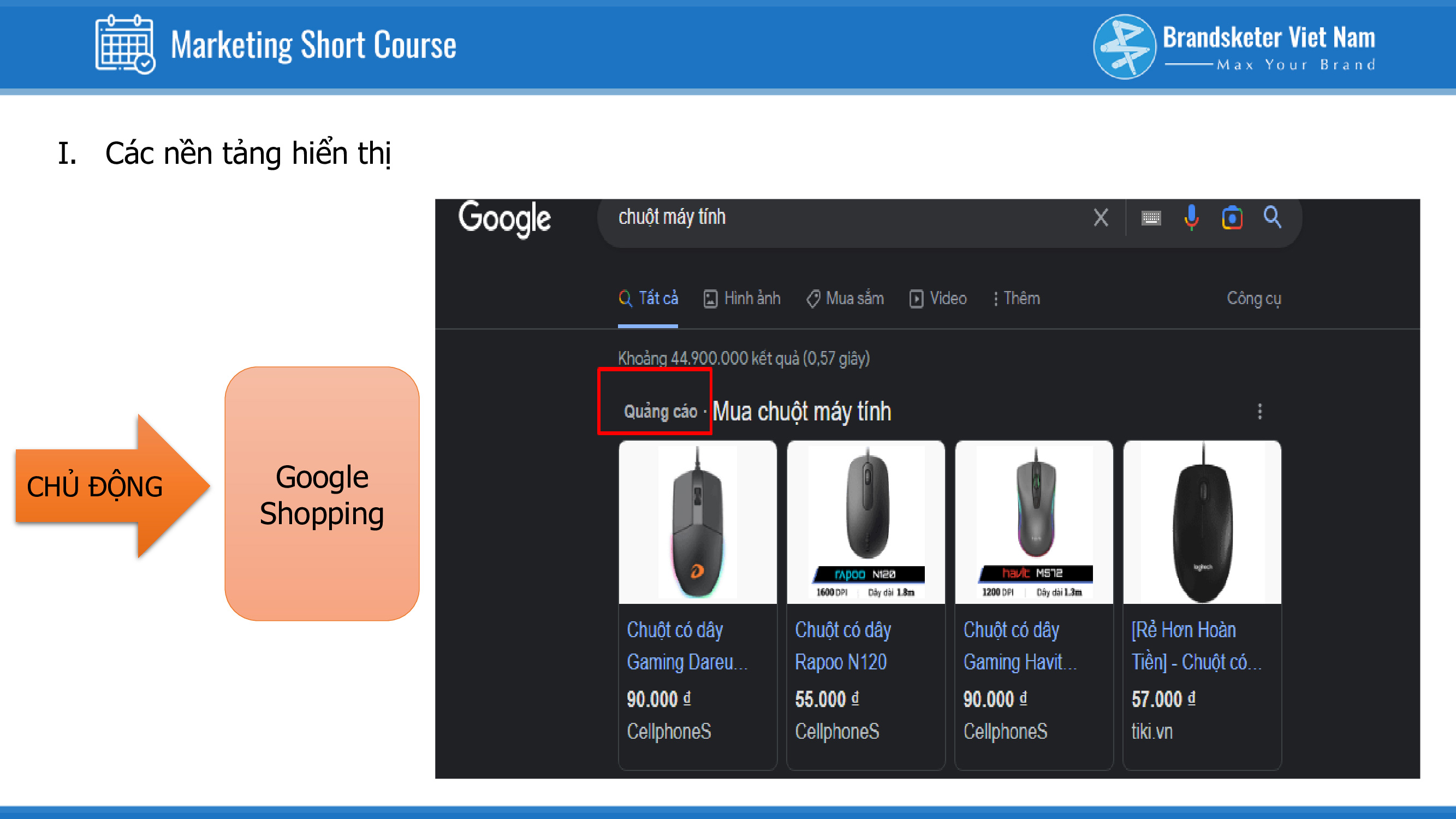Click the Brandsketer Viet Nam logo
Viewport: 1456px width, 819px height.
coord(1234,47)
